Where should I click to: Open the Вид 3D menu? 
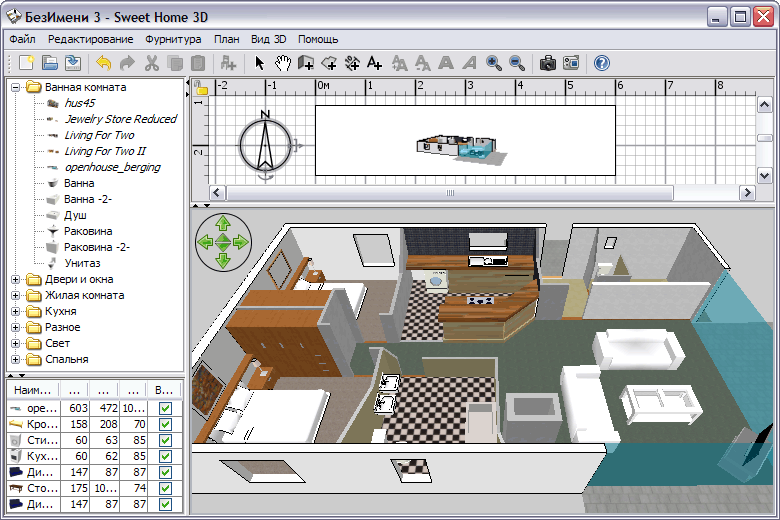click(267, 39)
